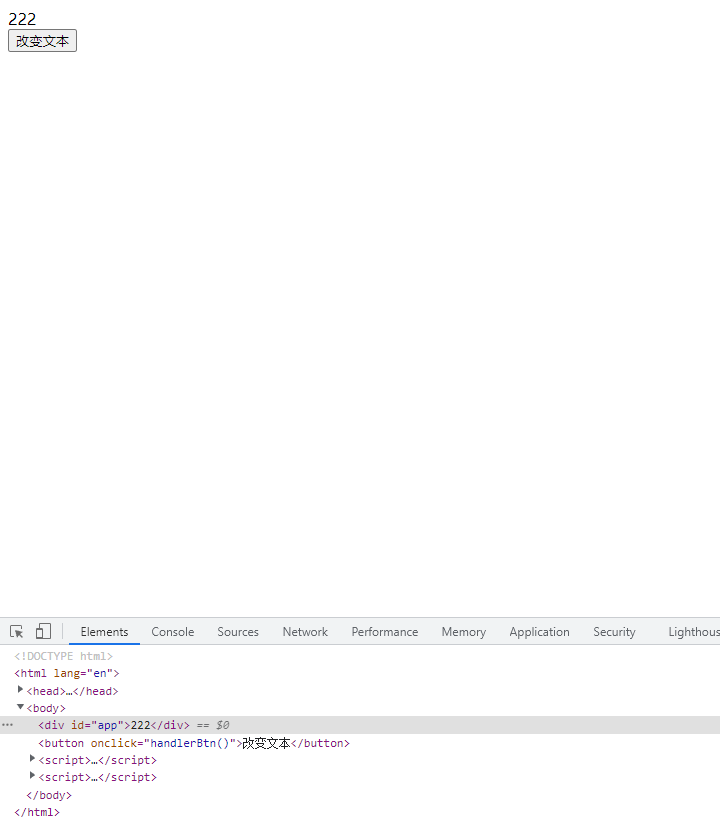Screen dimensions: 720x837
Task: Select the closing </html> tag
Action: (37, 812)
